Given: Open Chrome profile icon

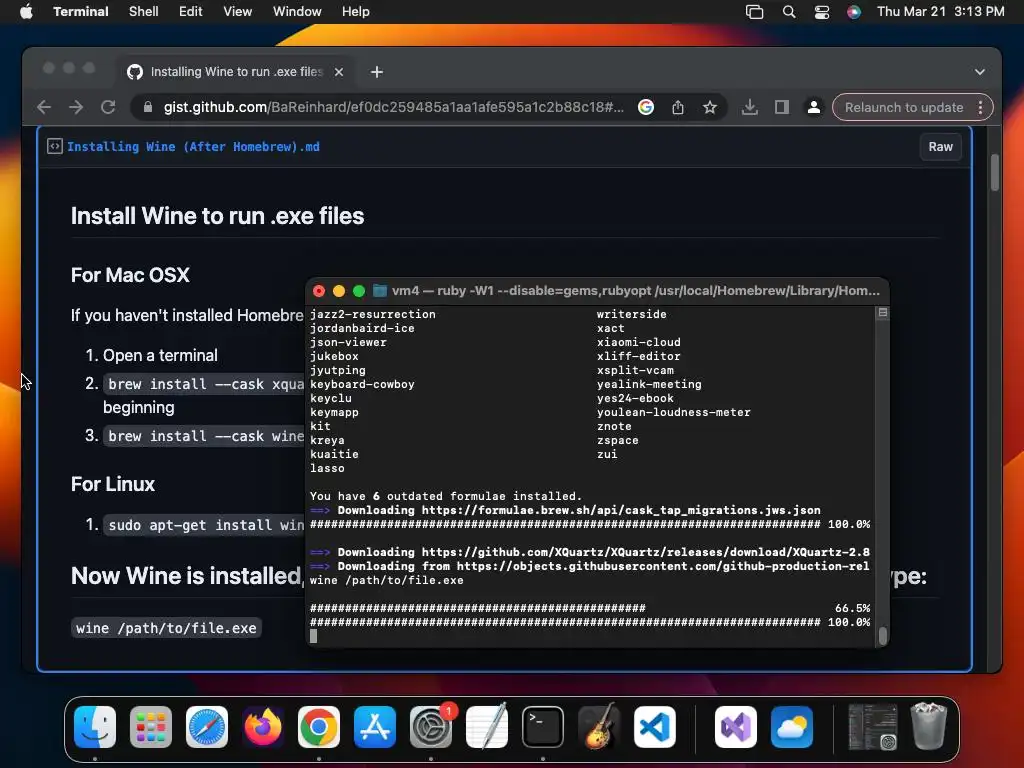Looking at the screenshot, I should [x=814, y=107].
